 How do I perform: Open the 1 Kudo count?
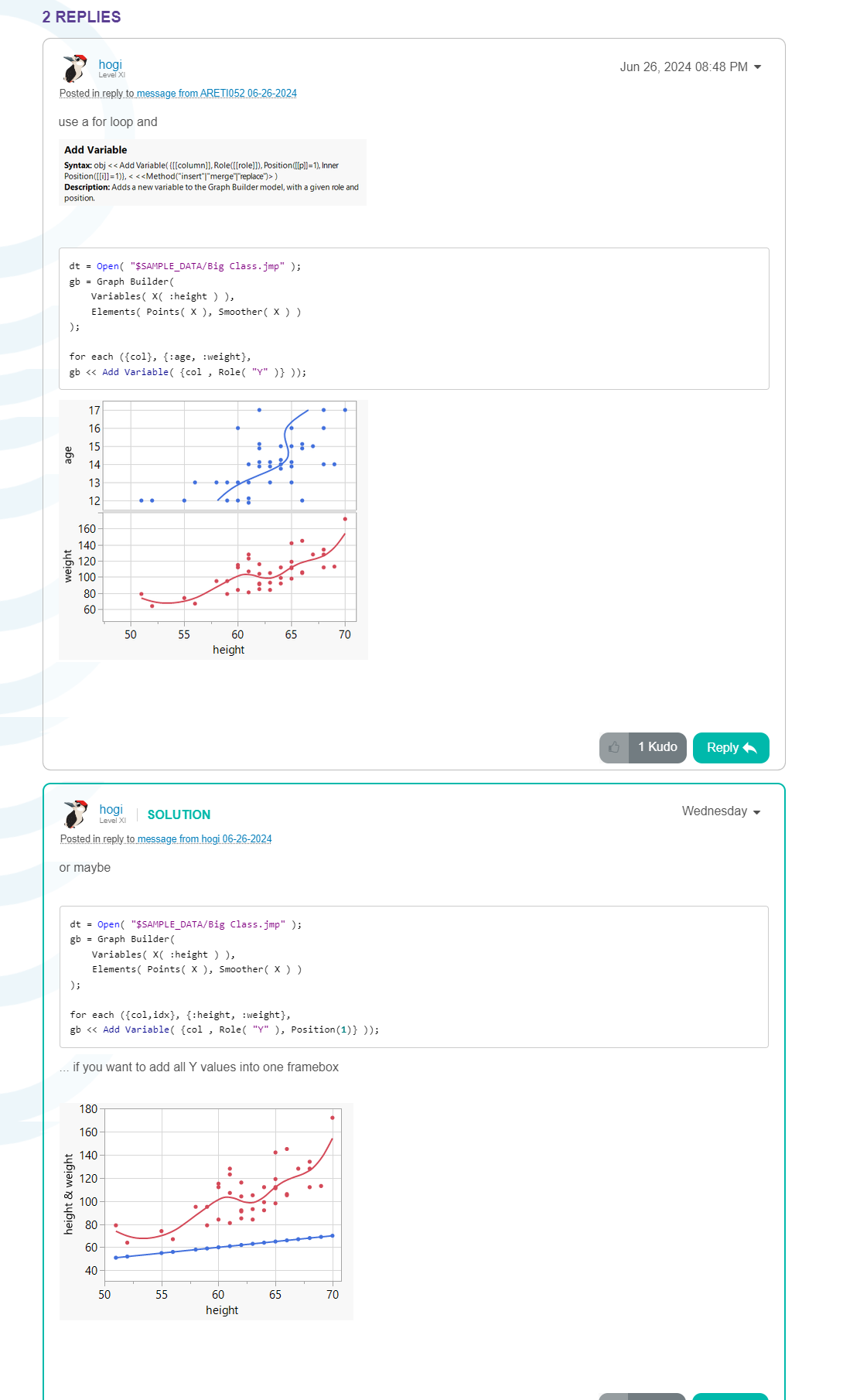tap(657, 747)
